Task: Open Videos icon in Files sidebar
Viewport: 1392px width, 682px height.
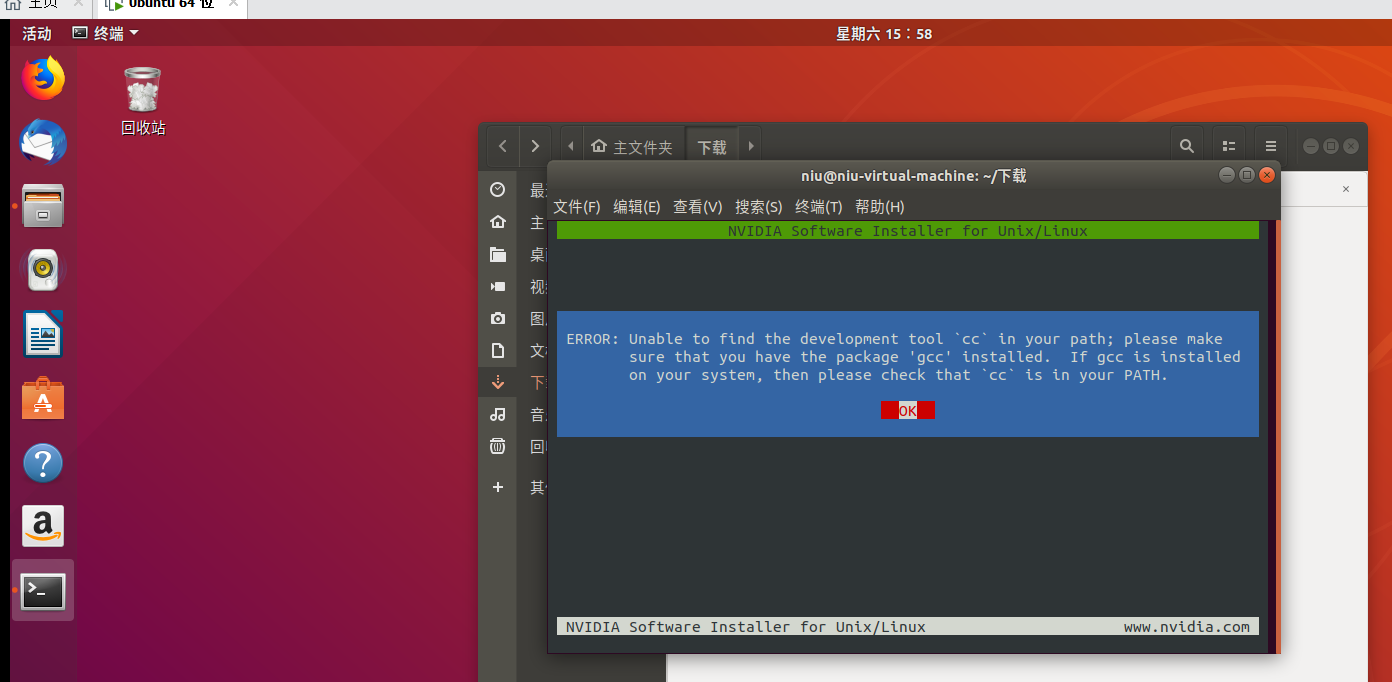Action: point(497,286)
